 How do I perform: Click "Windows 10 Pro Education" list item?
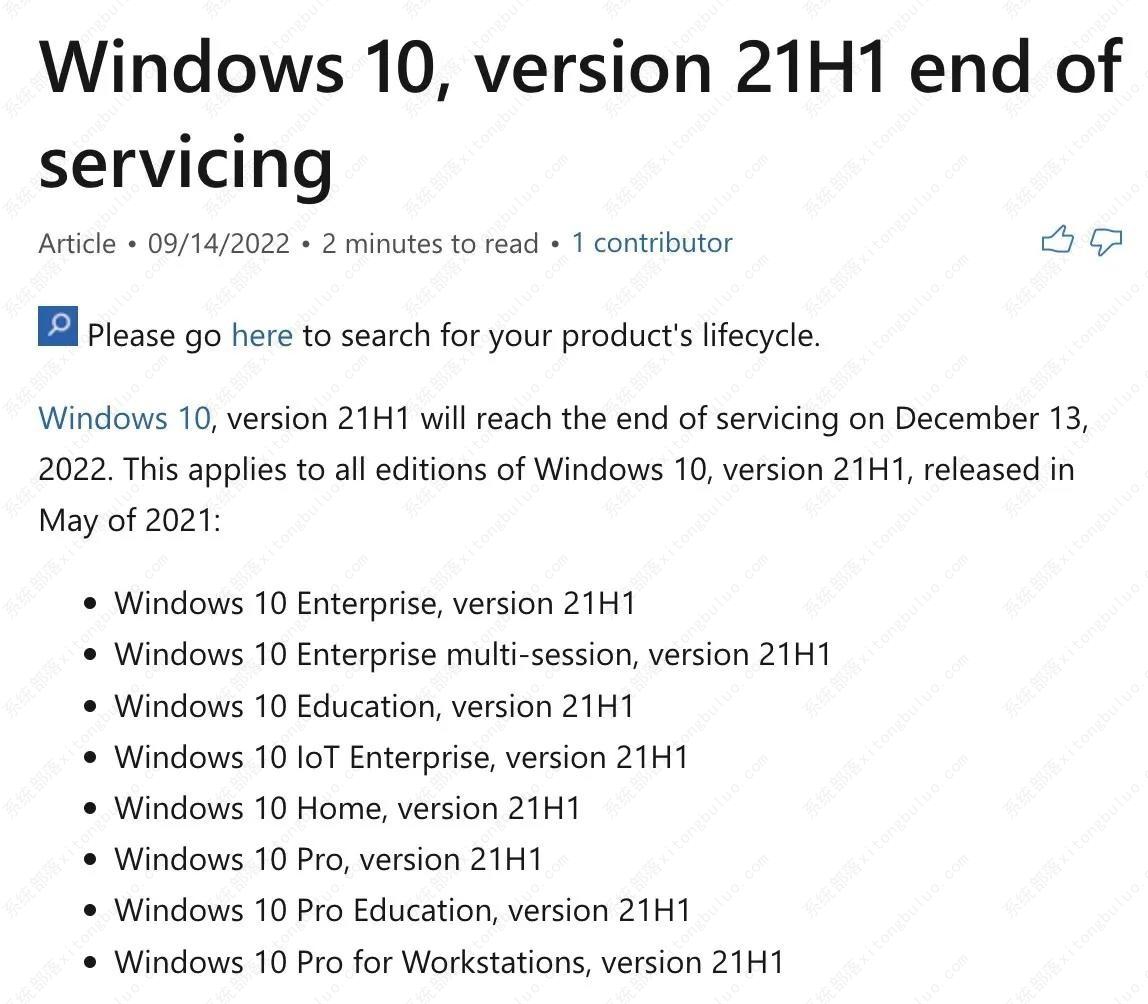(400, 911)
